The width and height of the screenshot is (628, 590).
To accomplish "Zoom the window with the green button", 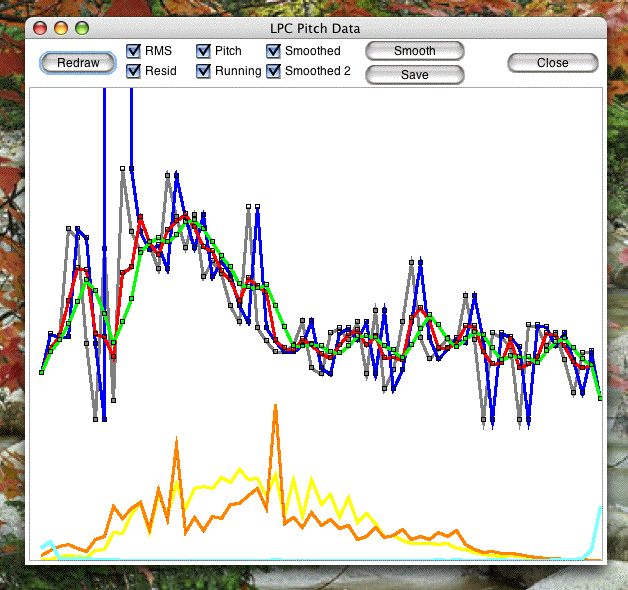I will click(x=82, y=28).
